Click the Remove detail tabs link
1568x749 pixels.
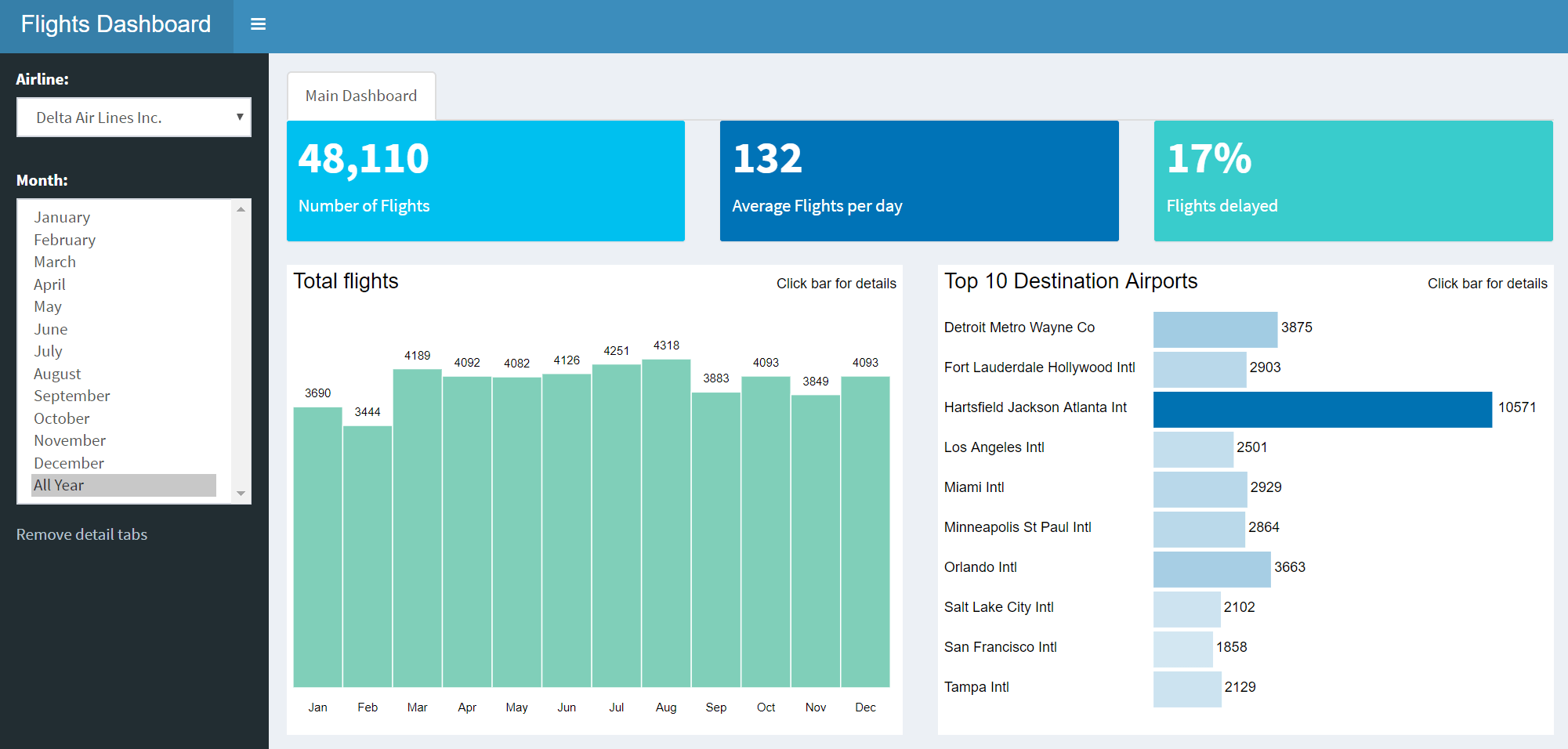click(x=81, y=534)
